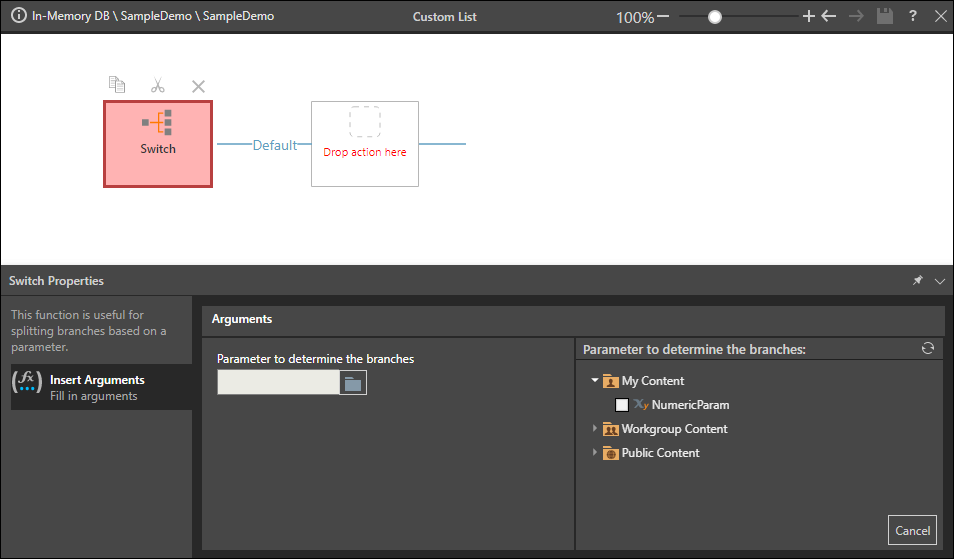Expand the Public Content folder
This screenshot has height=559, width=954.
click(x=594, y=452)
